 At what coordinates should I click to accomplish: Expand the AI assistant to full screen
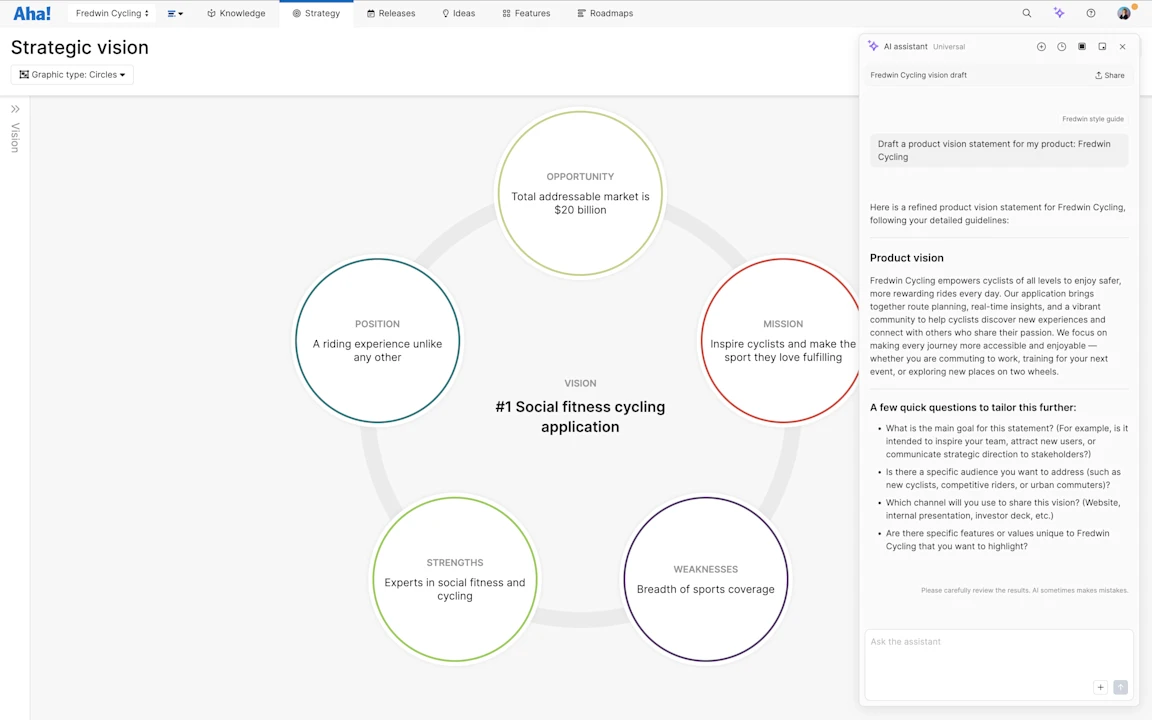tap(1082, 46)
